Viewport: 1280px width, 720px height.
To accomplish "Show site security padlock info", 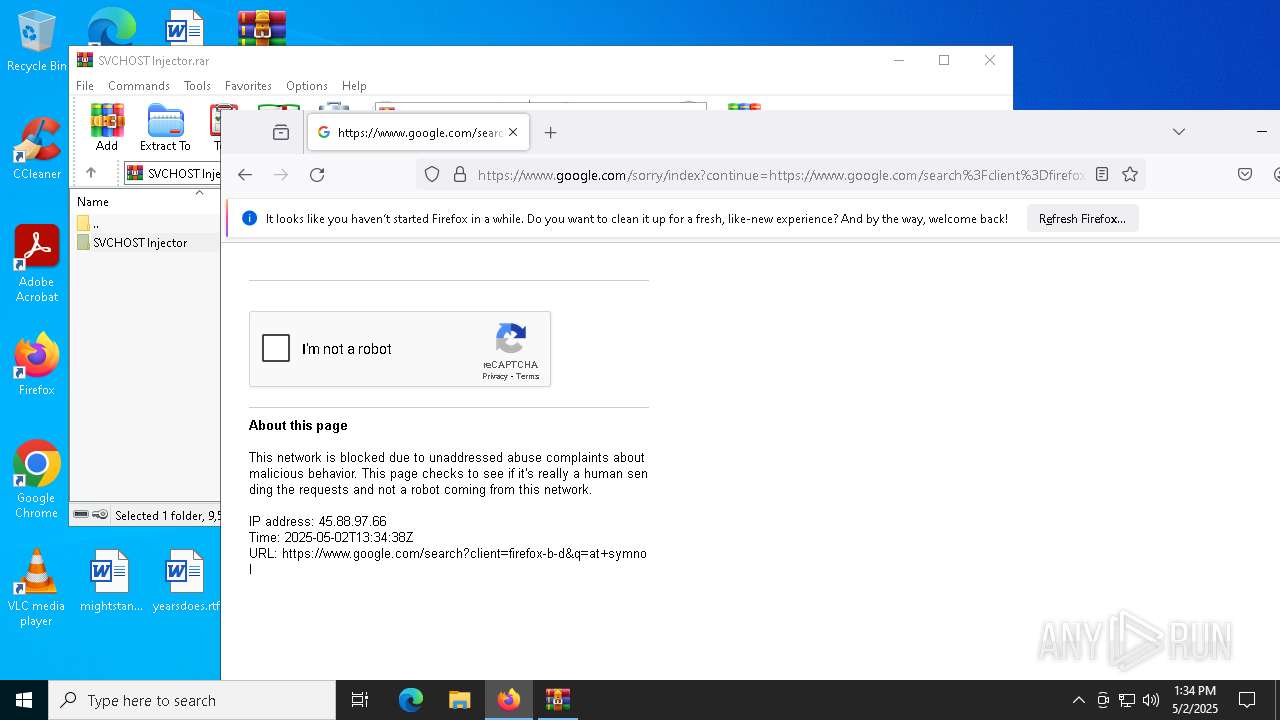I will [x=460, y=174].
